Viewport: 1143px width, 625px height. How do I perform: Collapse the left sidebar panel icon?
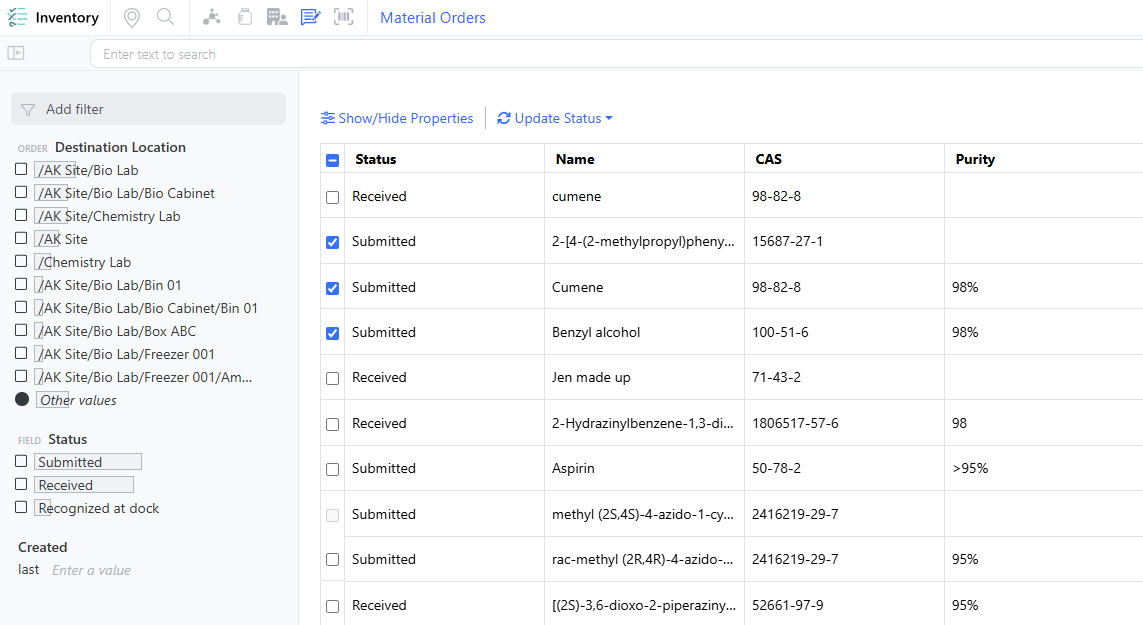click(16, 53)
